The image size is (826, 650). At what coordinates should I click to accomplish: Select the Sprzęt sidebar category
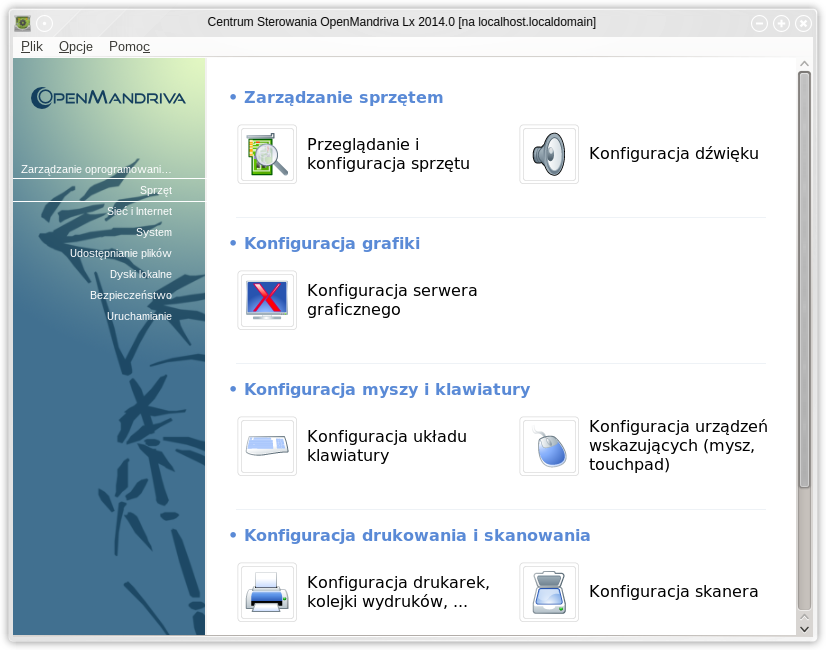109,190
